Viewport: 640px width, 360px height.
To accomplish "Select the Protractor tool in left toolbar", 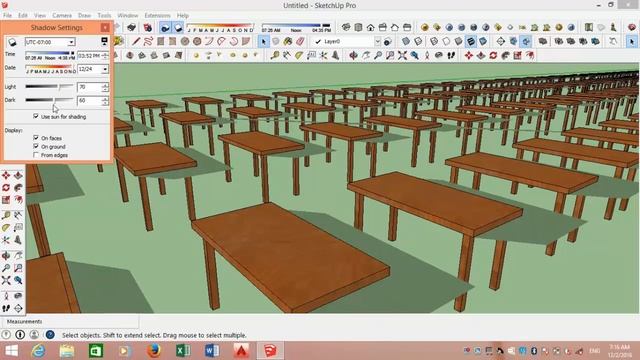I will coord(6,227).
